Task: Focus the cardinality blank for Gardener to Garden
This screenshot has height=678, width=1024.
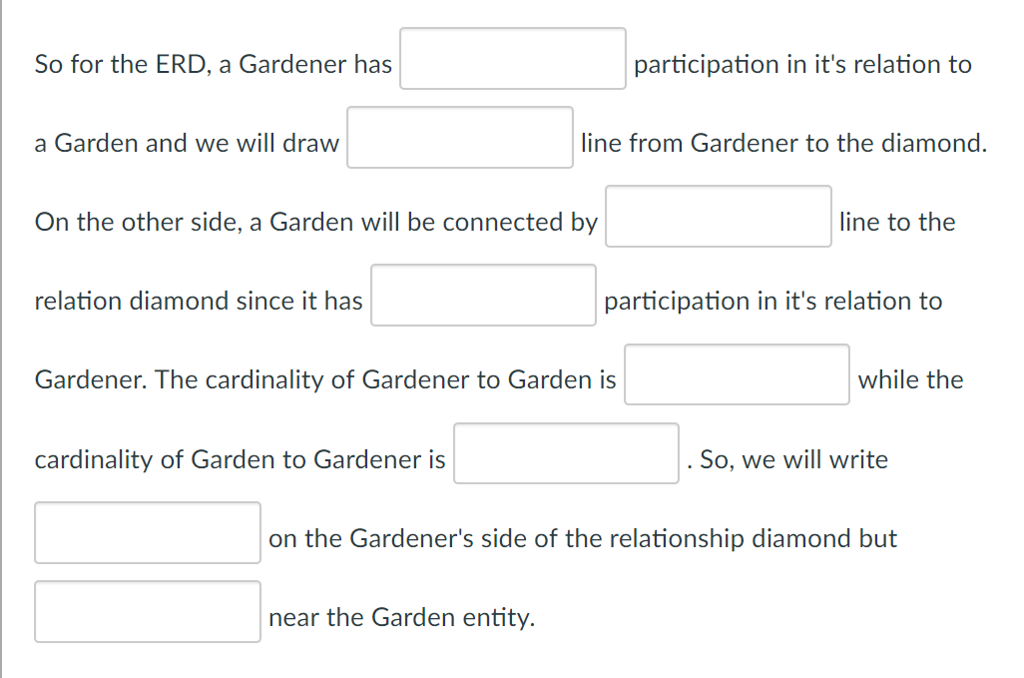Action: [x=736, y=373]
